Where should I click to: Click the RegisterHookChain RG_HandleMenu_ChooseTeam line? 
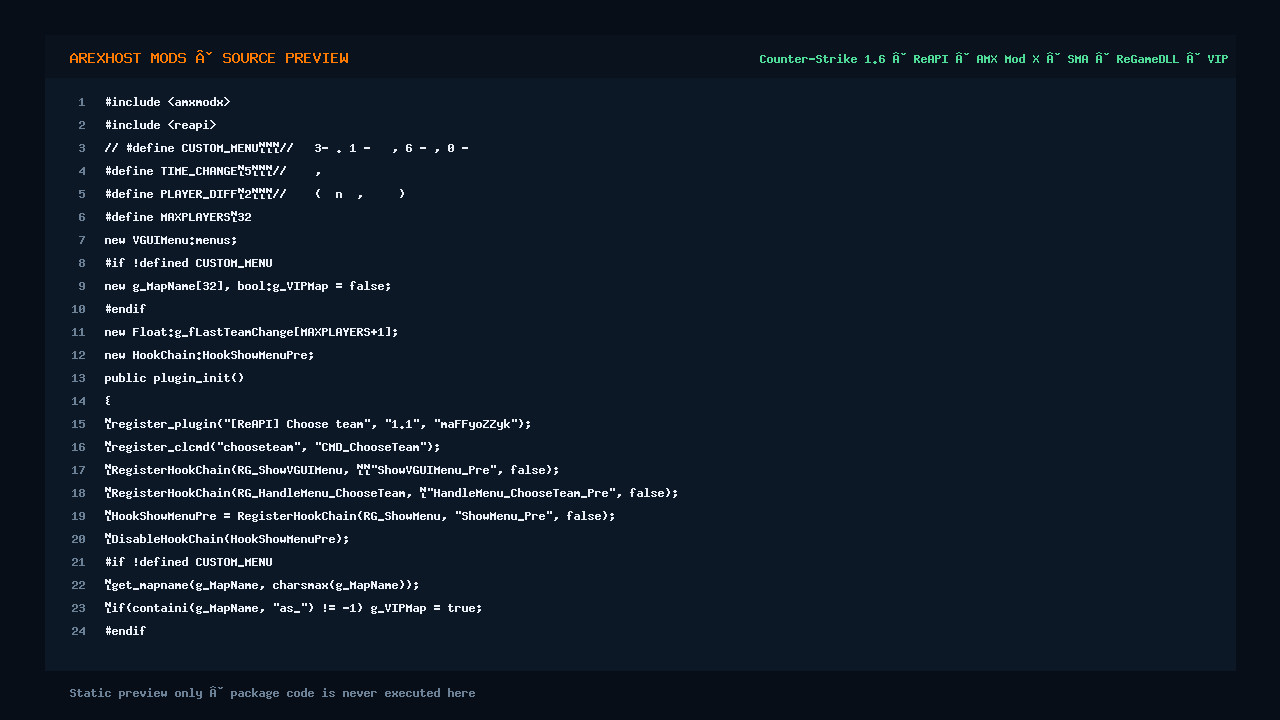[391, 493]
